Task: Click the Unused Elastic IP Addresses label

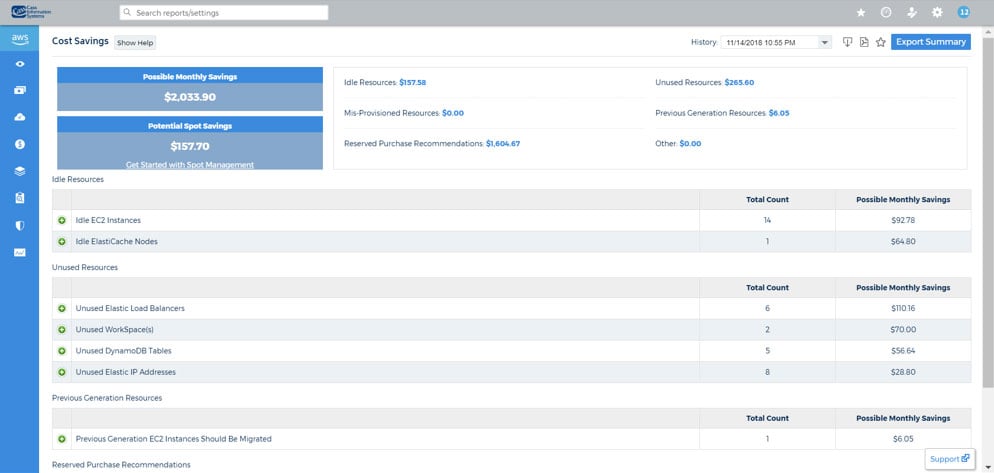Action: [126, 372]
